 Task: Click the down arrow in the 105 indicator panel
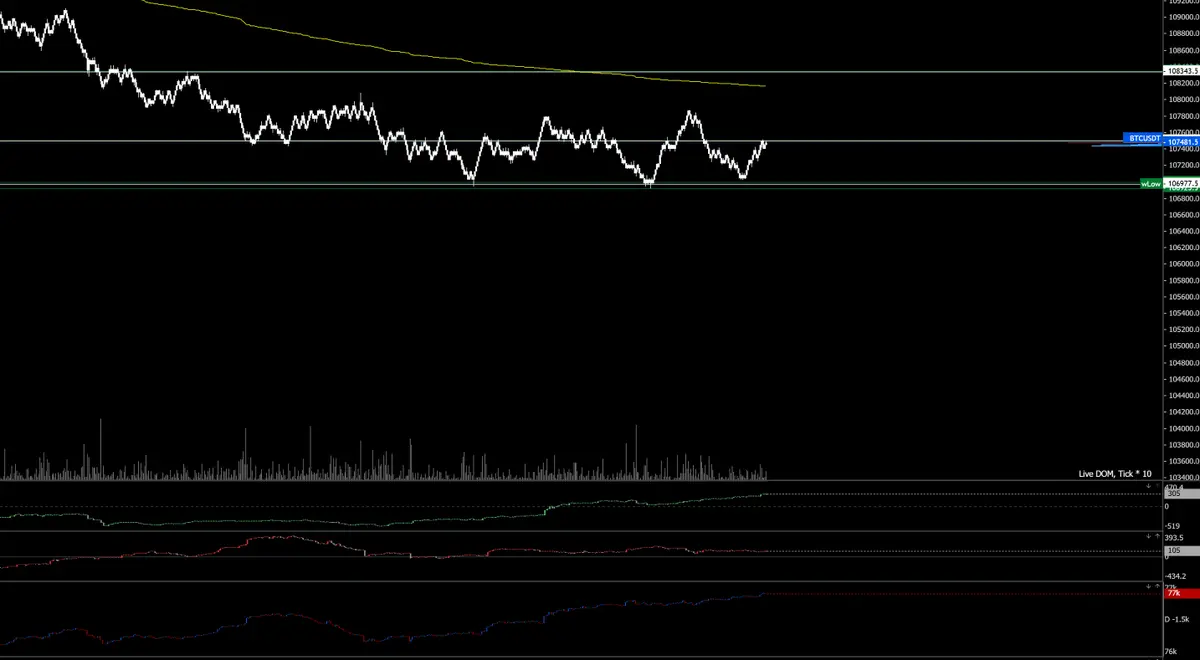click(1149, 536)
